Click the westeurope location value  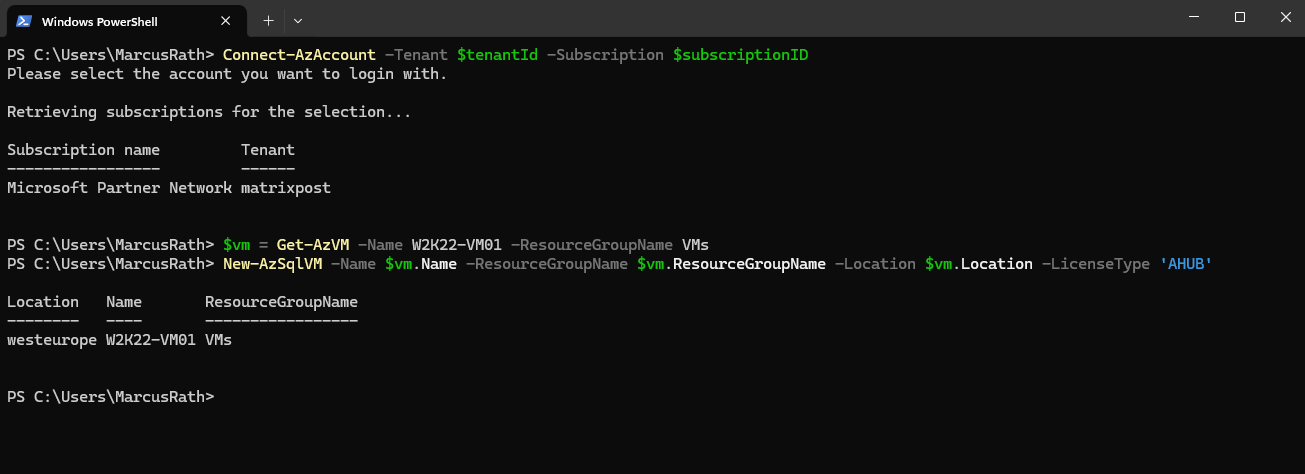52,340
